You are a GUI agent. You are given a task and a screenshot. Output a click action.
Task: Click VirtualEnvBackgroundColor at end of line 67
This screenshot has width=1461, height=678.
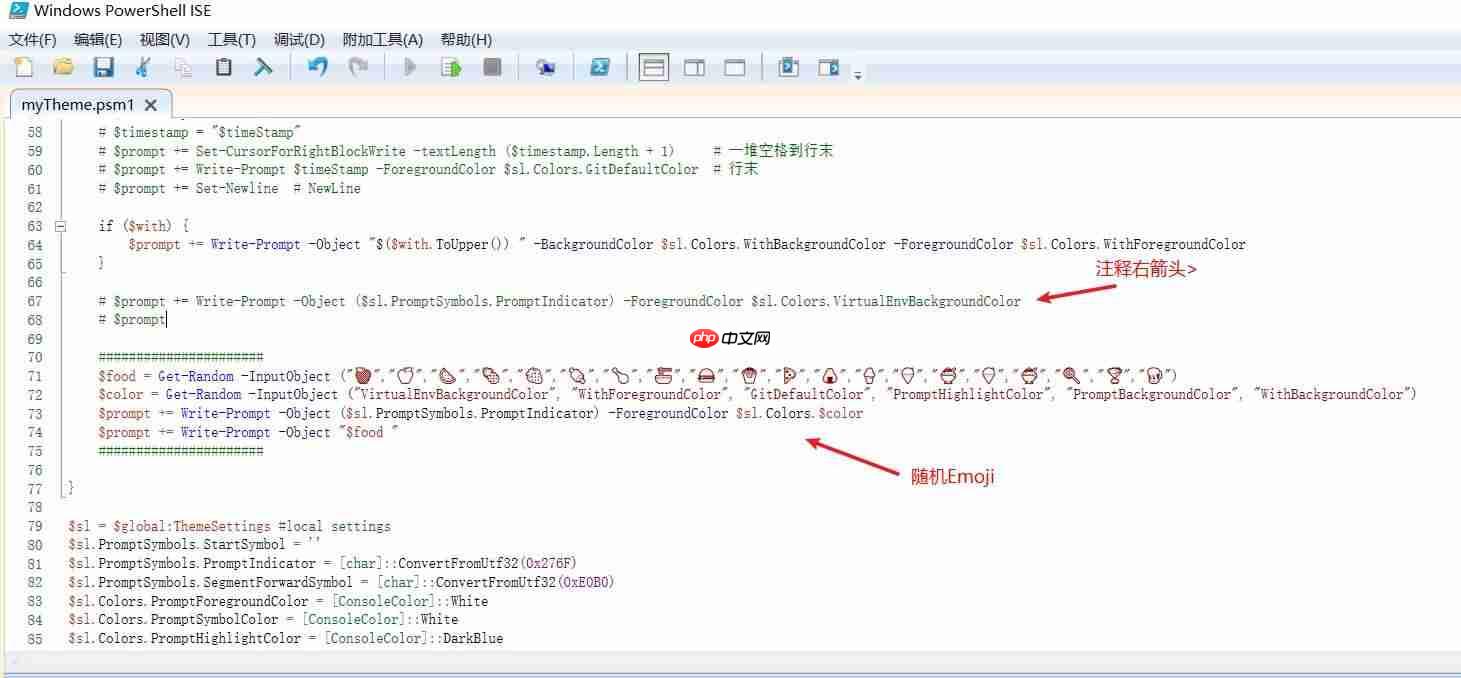coord(927,301)
